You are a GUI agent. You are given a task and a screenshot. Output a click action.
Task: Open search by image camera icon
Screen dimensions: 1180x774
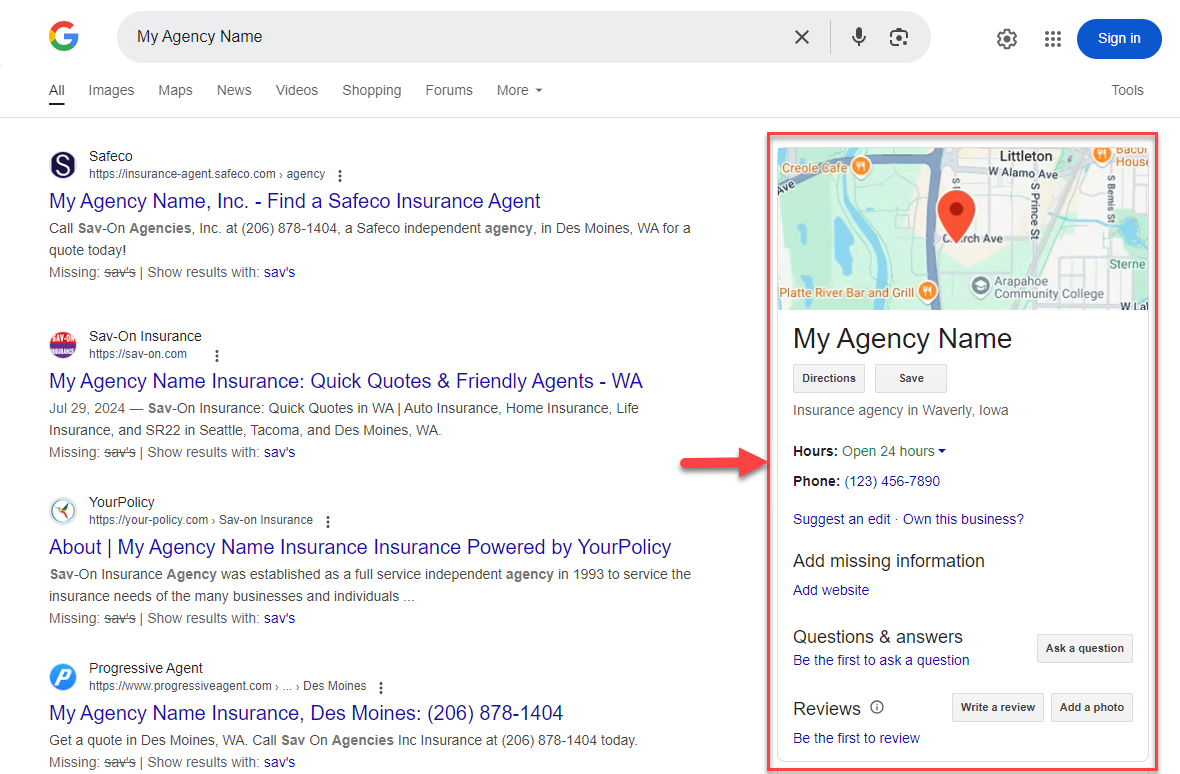[x=899, y=37]
